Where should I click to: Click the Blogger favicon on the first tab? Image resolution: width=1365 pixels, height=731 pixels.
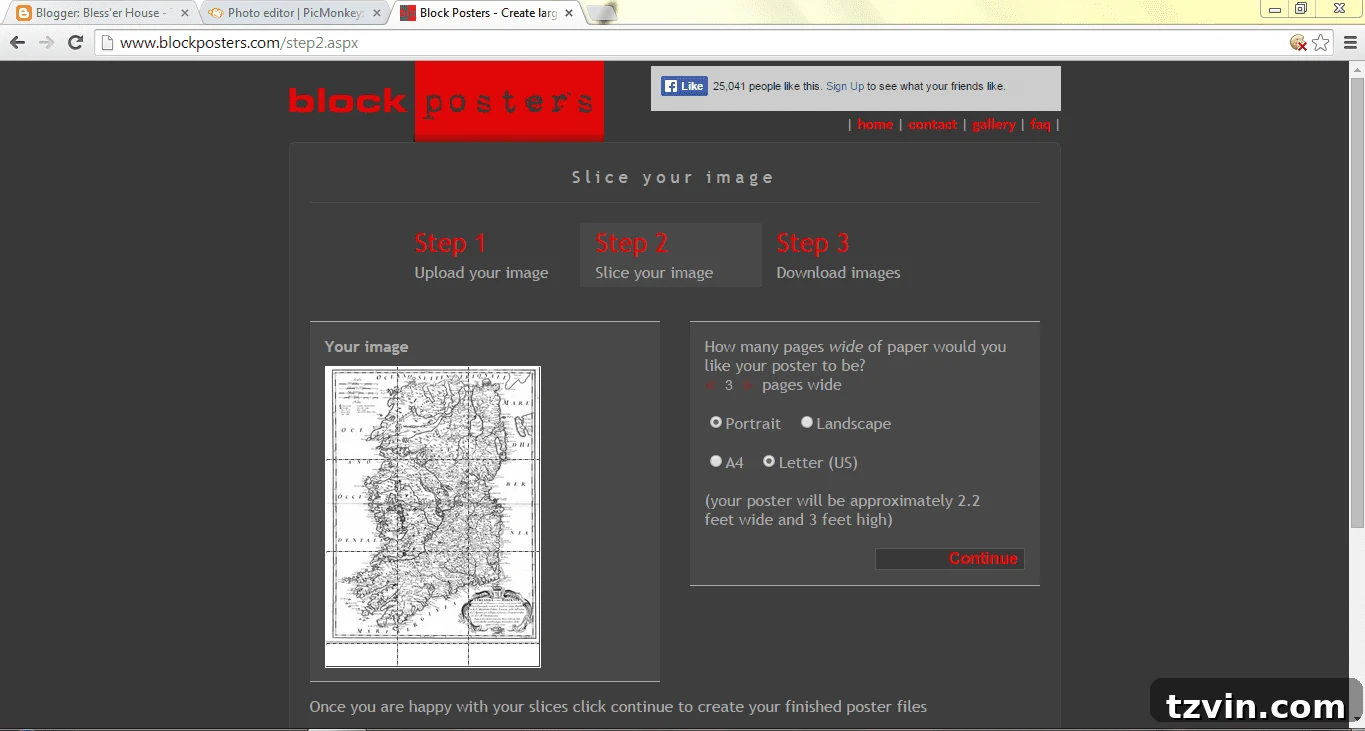pyautogui.click(x=24, y=13)
